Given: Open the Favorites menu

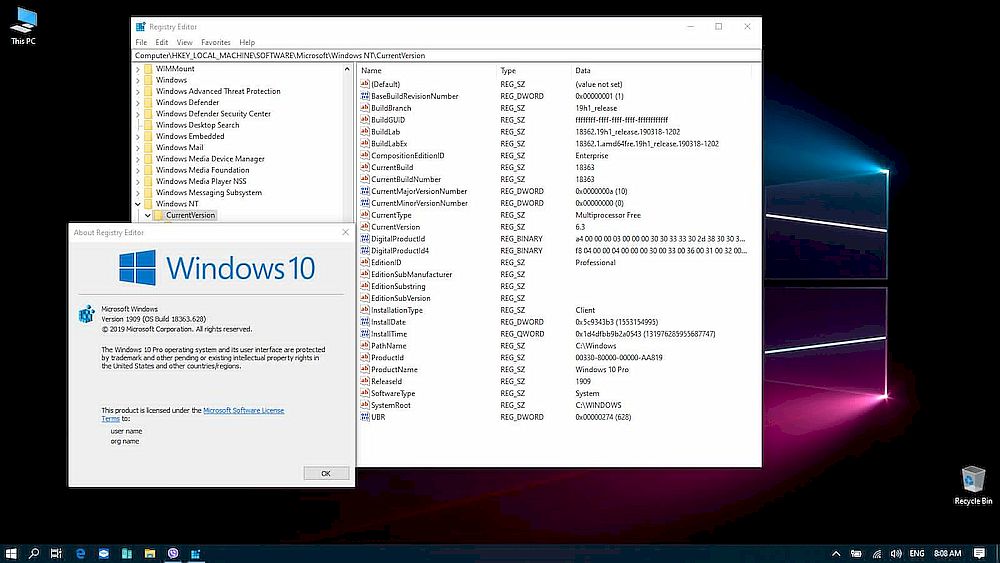Looking at the screenshot, I should pos(216,42).
